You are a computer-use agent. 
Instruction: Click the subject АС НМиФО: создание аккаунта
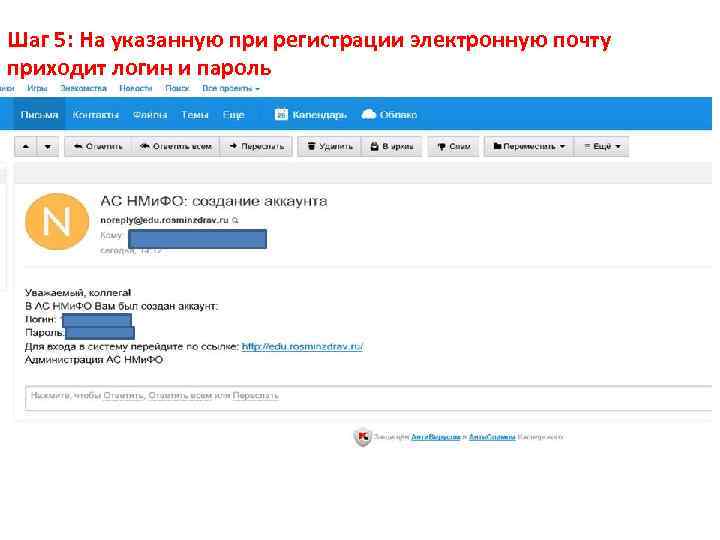point(214,201)
